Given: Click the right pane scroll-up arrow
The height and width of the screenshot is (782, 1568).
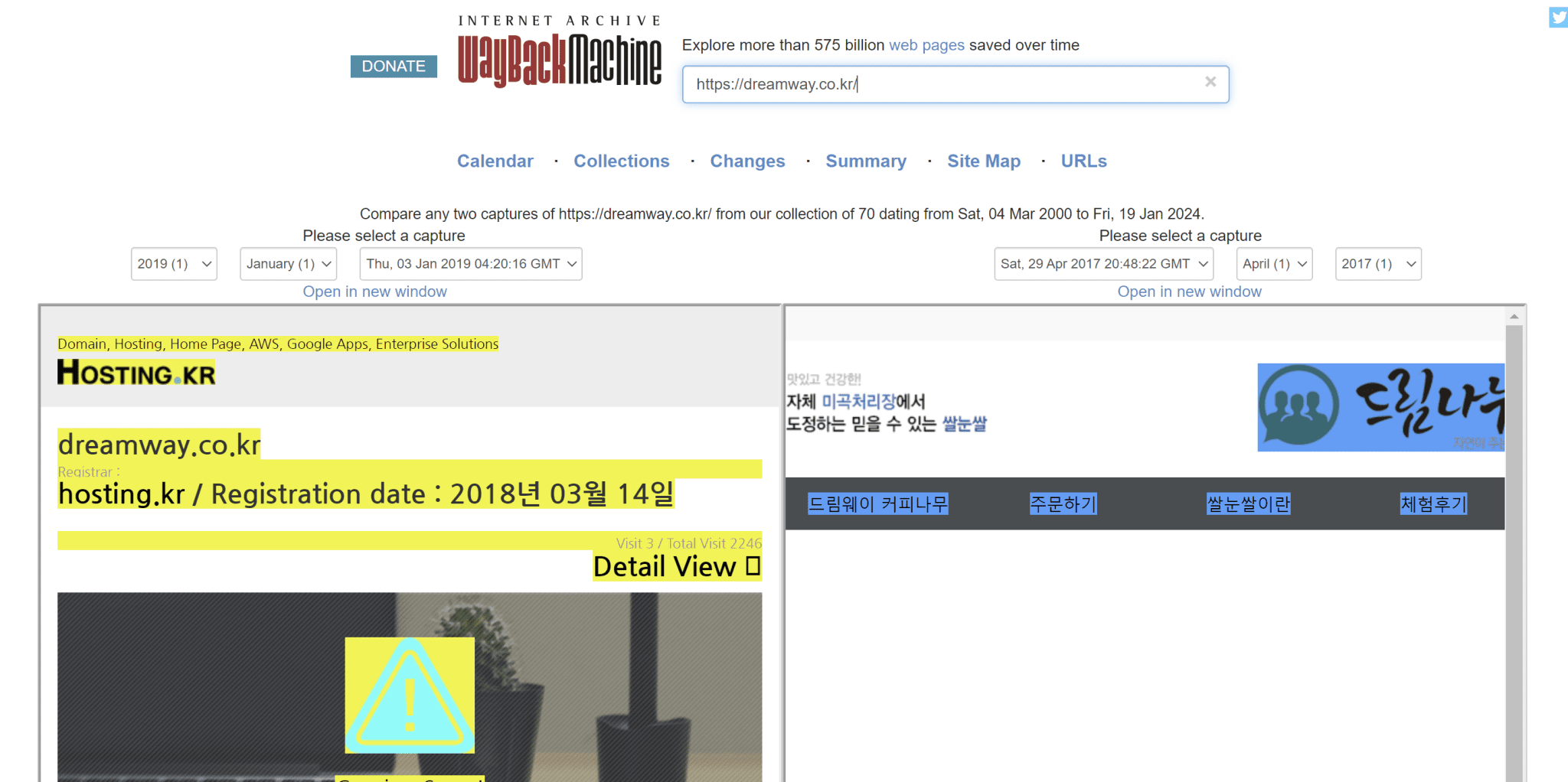Looking at the screenshot, I should click(x=1514, y=316).
